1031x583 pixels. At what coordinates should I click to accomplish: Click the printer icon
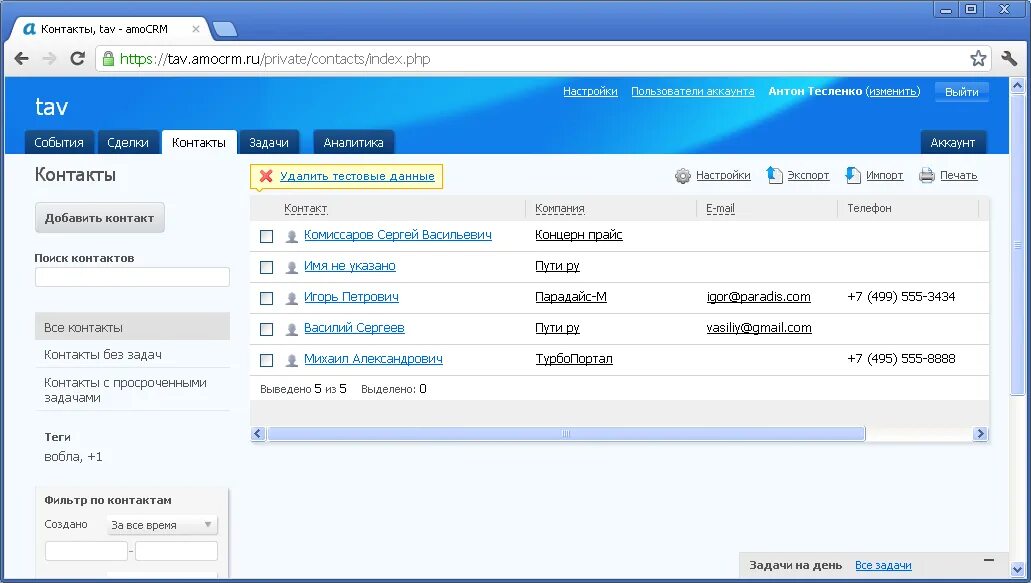coord(926,175)
